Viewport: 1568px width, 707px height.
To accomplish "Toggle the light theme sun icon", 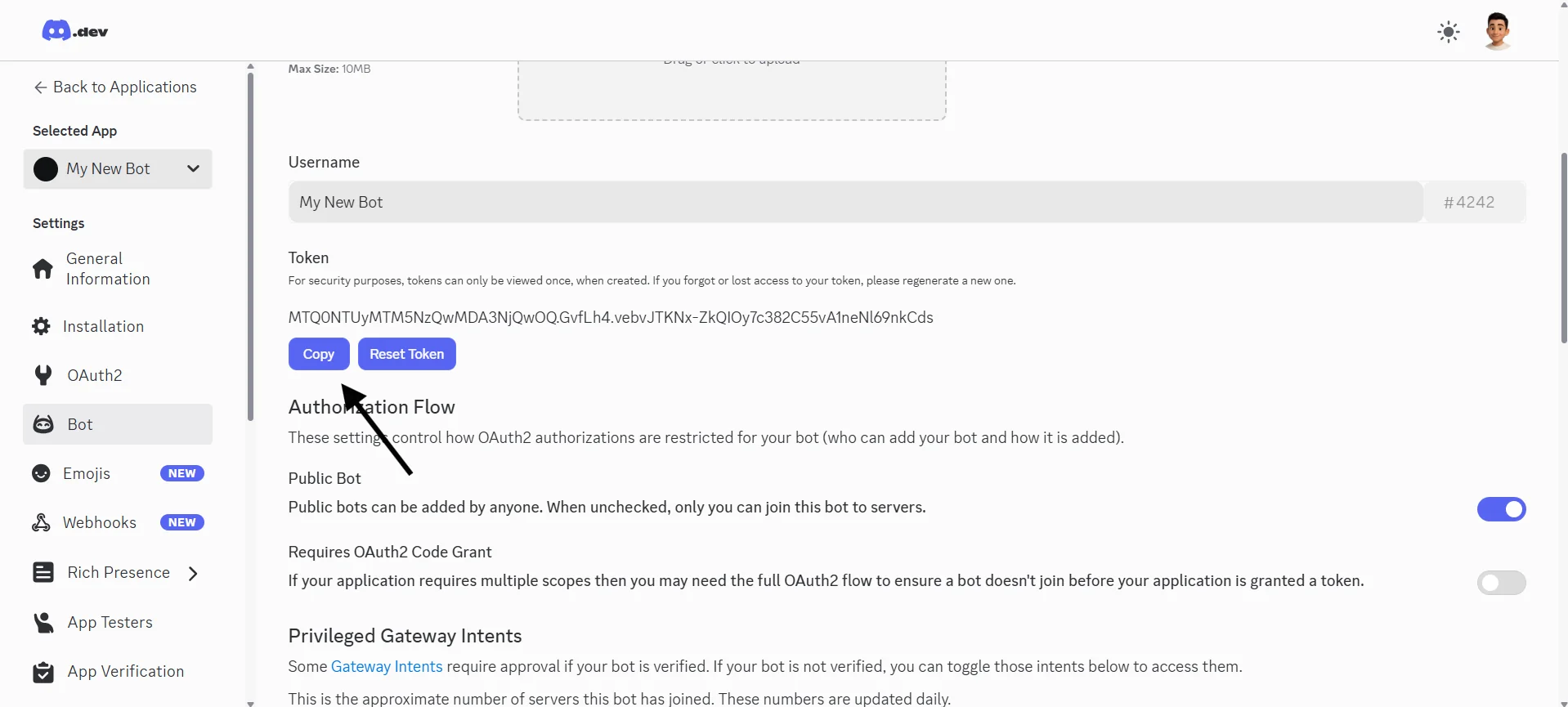I will [x=1449, y=32].
